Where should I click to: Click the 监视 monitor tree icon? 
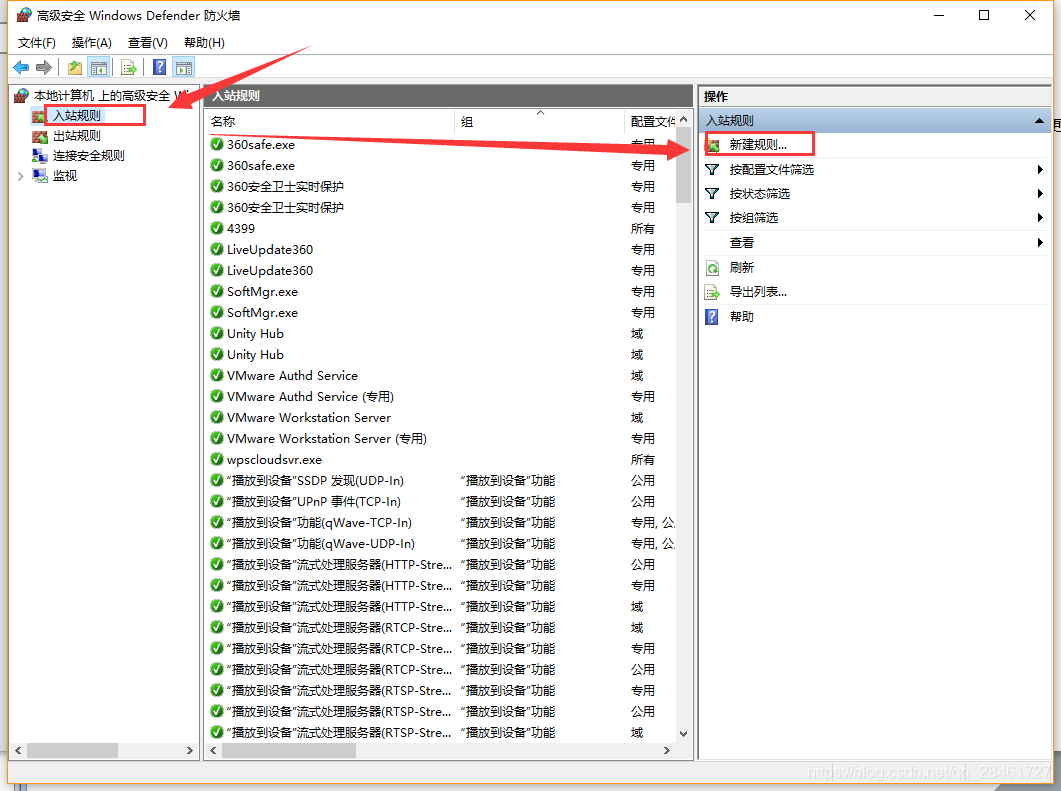40,176
